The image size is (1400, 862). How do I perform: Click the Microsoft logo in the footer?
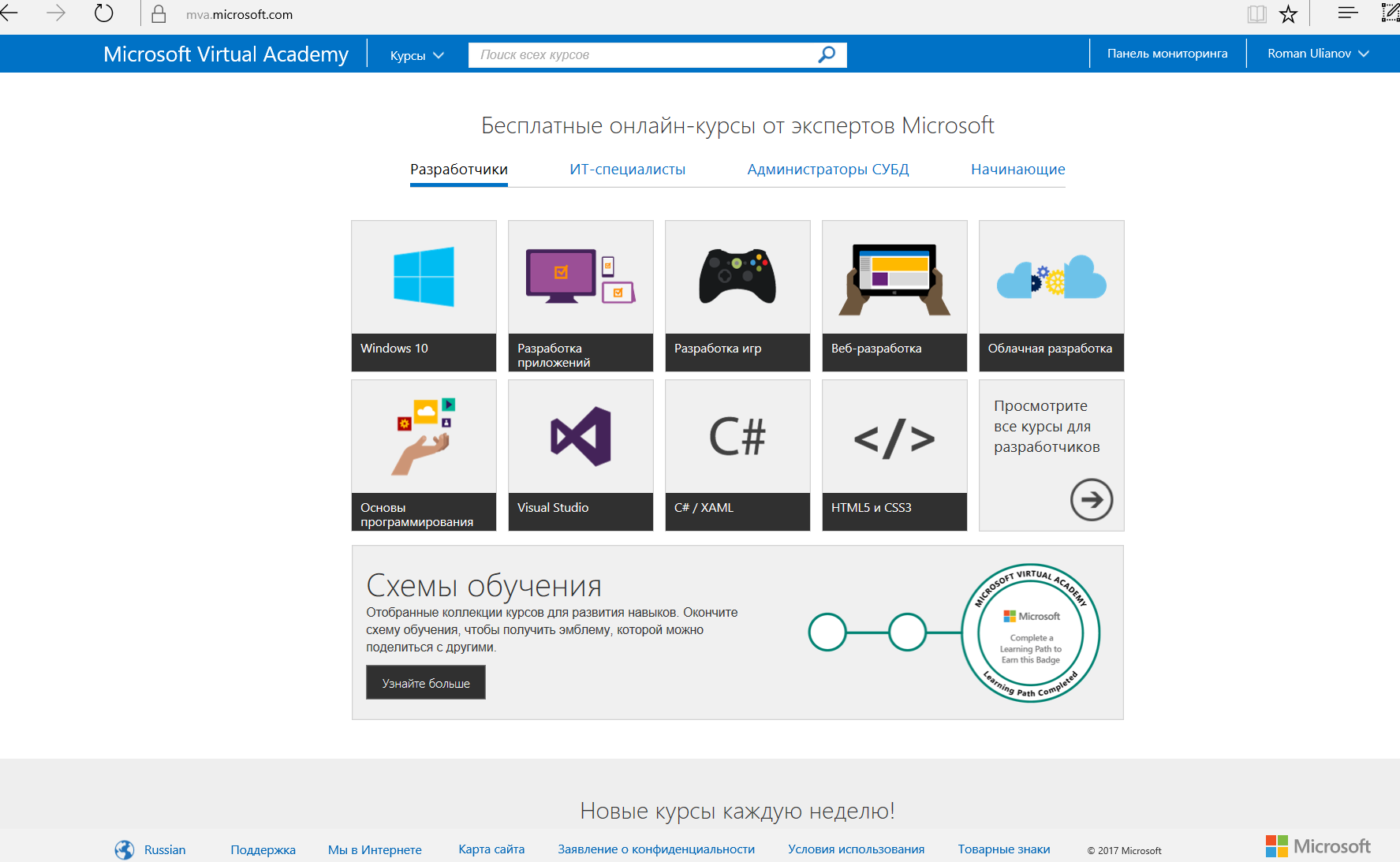(x=1318, y=846)
